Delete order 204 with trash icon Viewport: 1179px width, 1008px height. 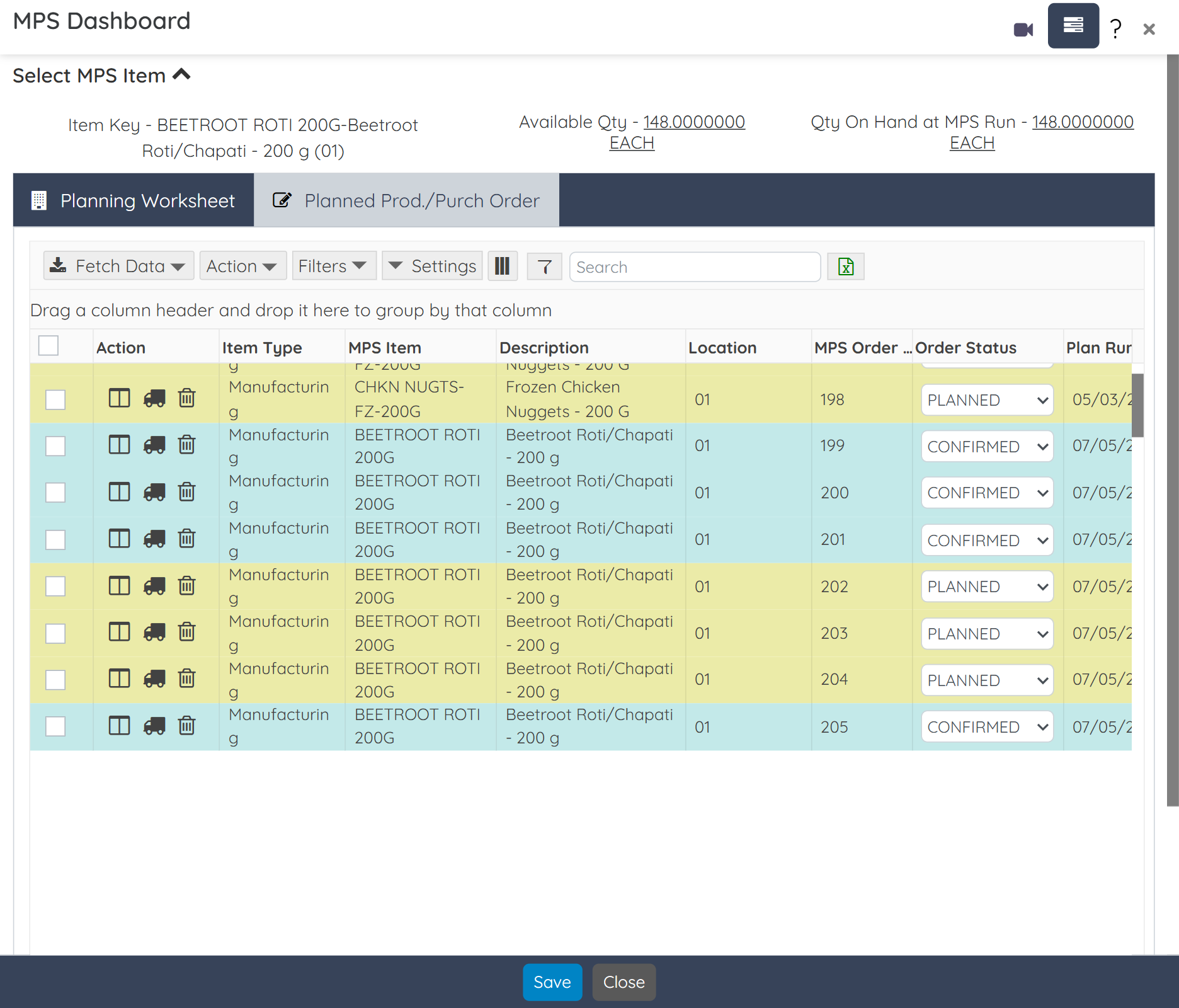(x=187, y=679)
